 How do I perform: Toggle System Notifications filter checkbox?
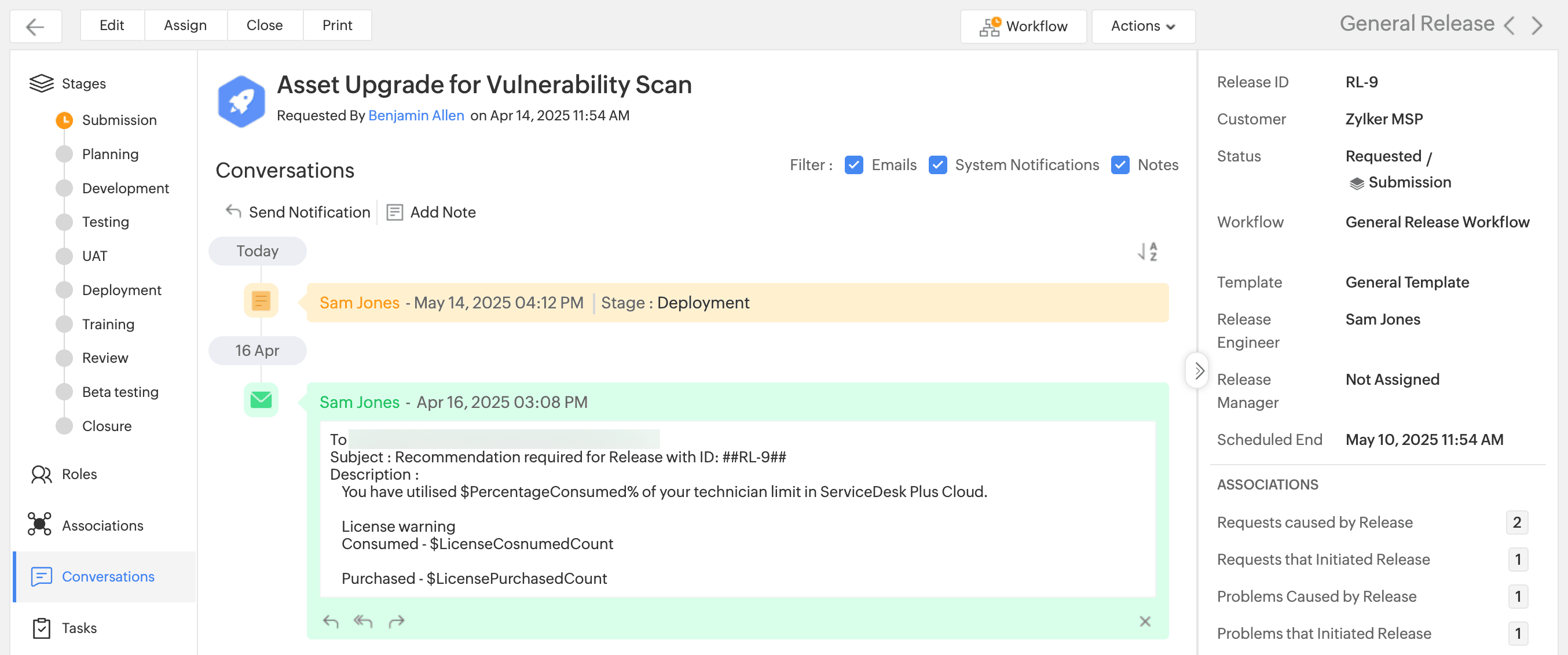click(937, 165)
